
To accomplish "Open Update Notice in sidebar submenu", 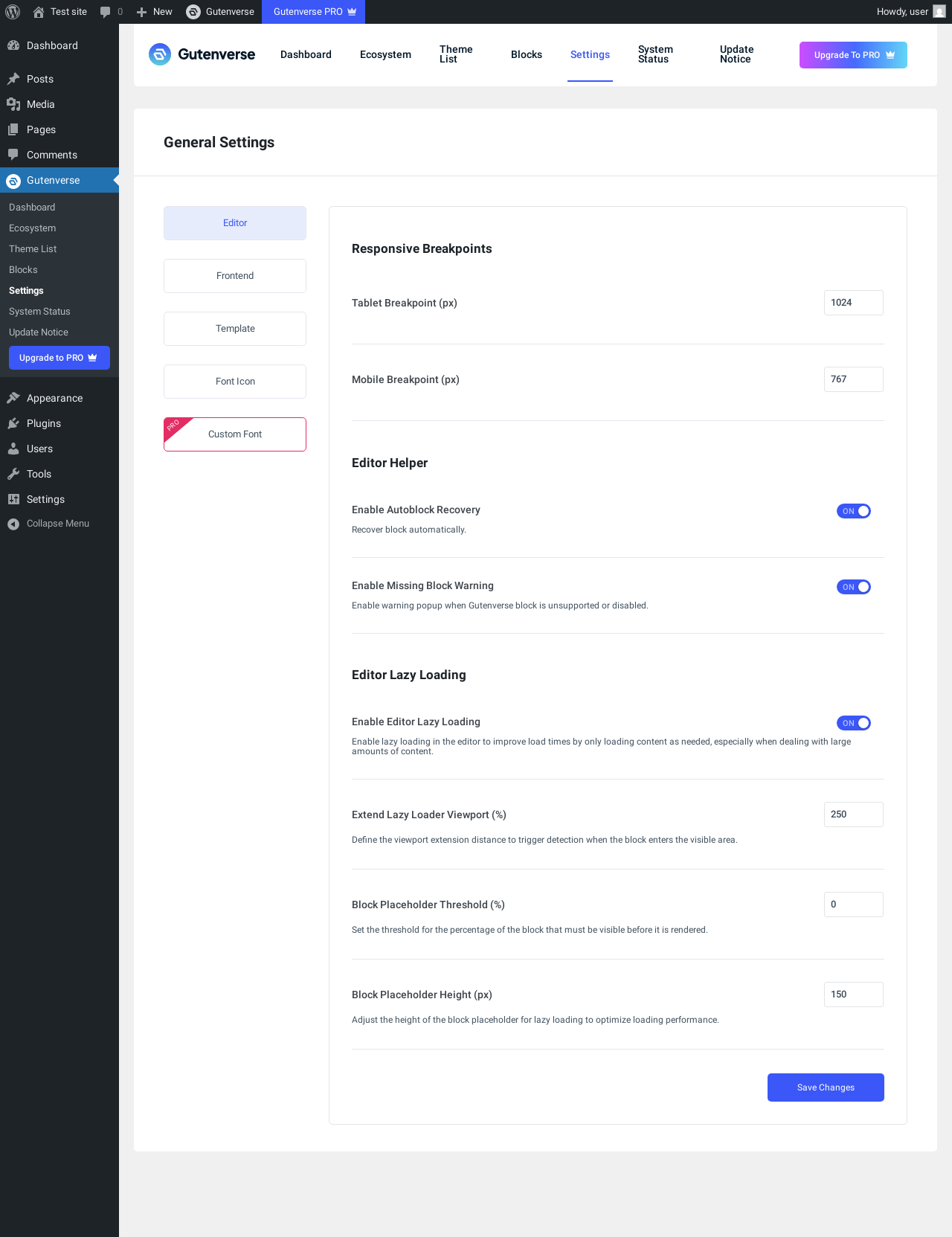I will tap(39, 332).
